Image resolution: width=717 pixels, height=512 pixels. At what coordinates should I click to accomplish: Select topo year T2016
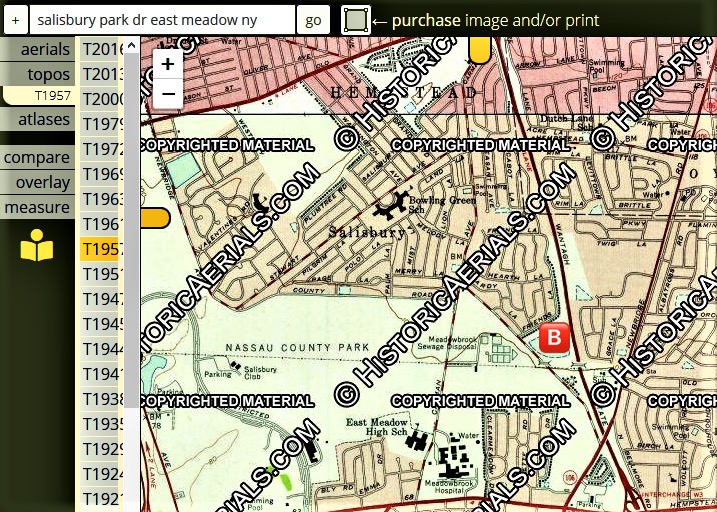coord(101,49)
